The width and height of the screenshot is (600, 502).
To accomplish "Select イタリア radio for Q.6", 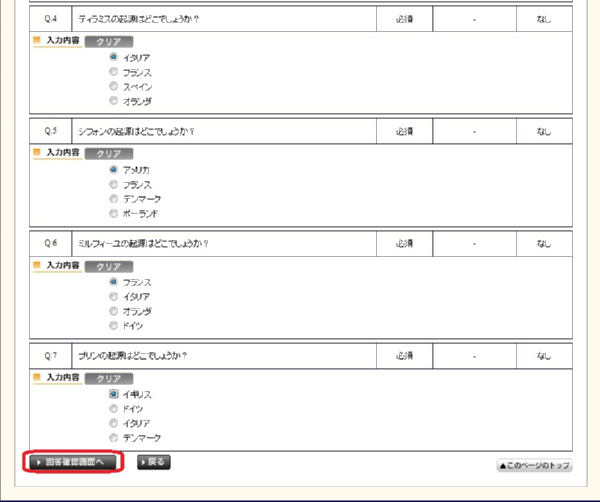I will (114, 297).
